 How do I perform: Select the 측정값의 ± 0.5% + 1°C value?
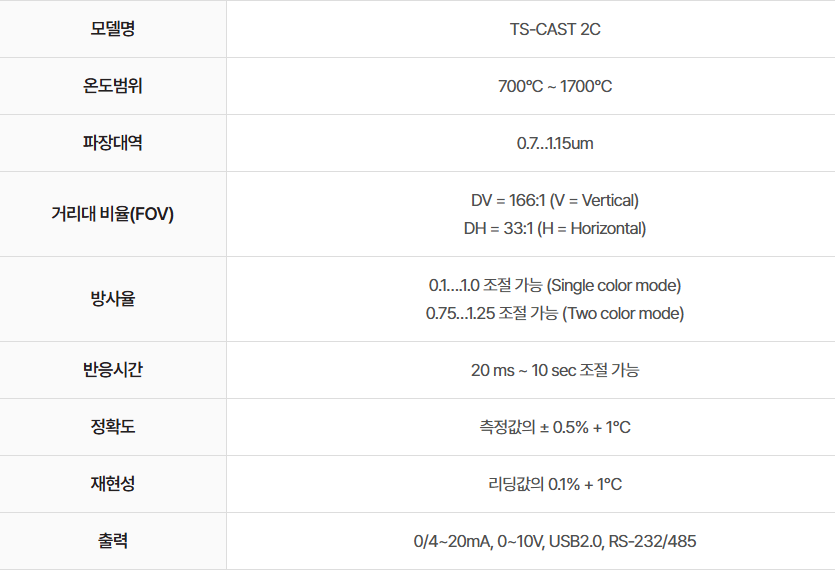click(555, 427)
